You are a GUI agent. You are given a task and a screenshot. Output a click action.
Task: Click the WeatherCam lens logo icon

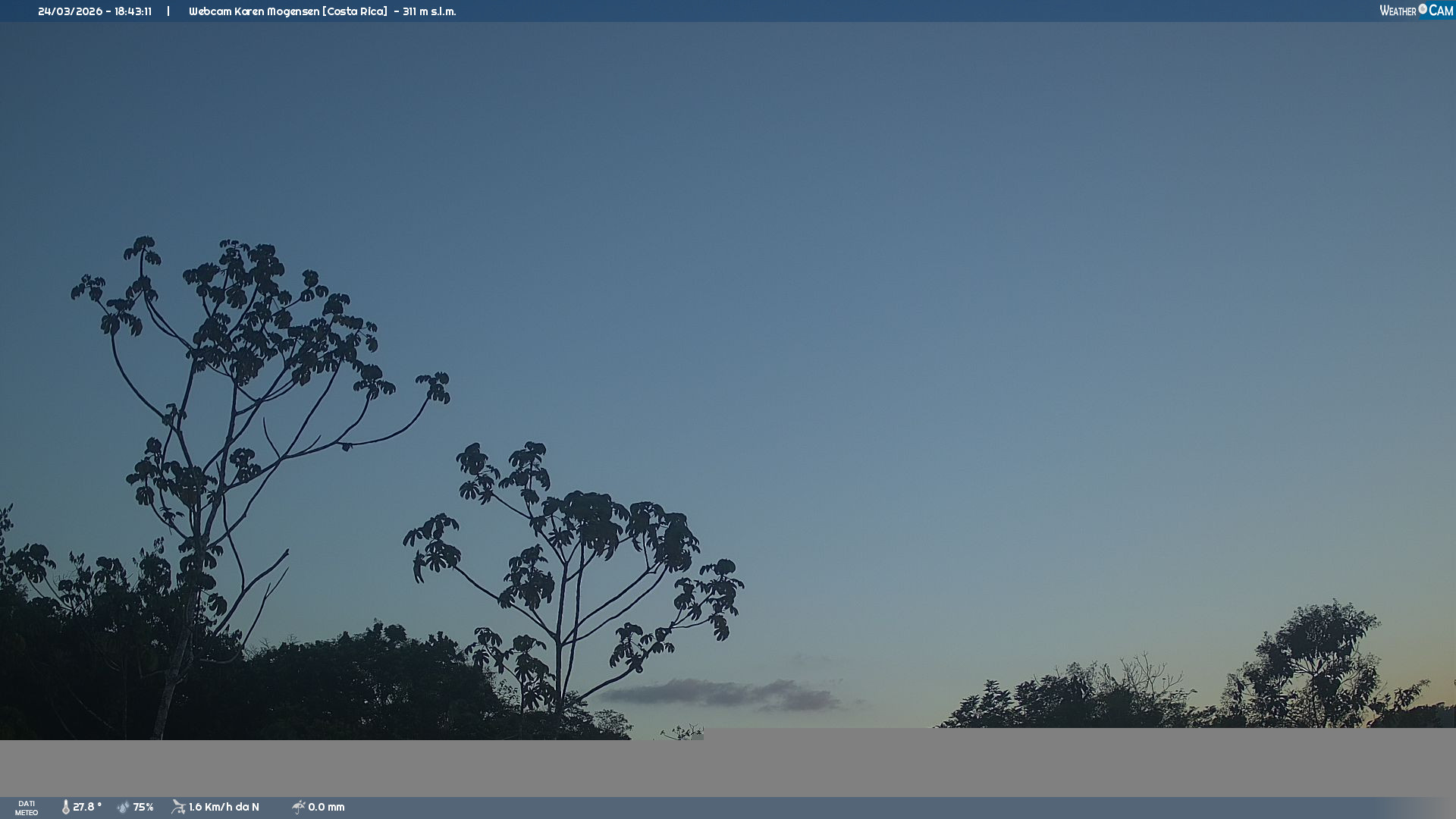click(1423, 9)
